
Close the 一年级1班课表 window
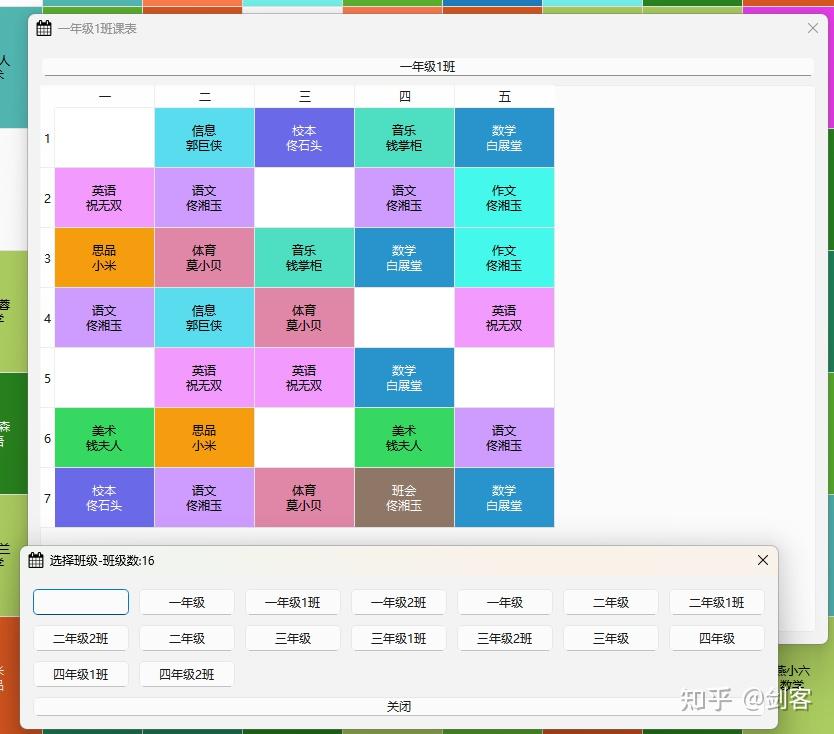pyautogui.click(x=813, y=28)
